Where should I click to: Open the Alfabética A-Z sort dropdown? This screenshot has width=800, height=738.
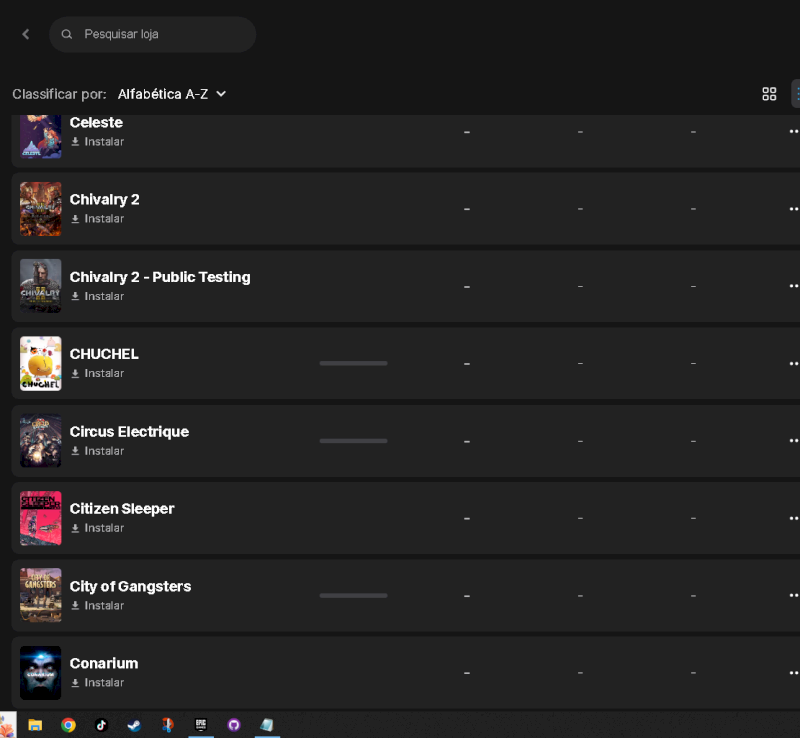coord(172,94)
